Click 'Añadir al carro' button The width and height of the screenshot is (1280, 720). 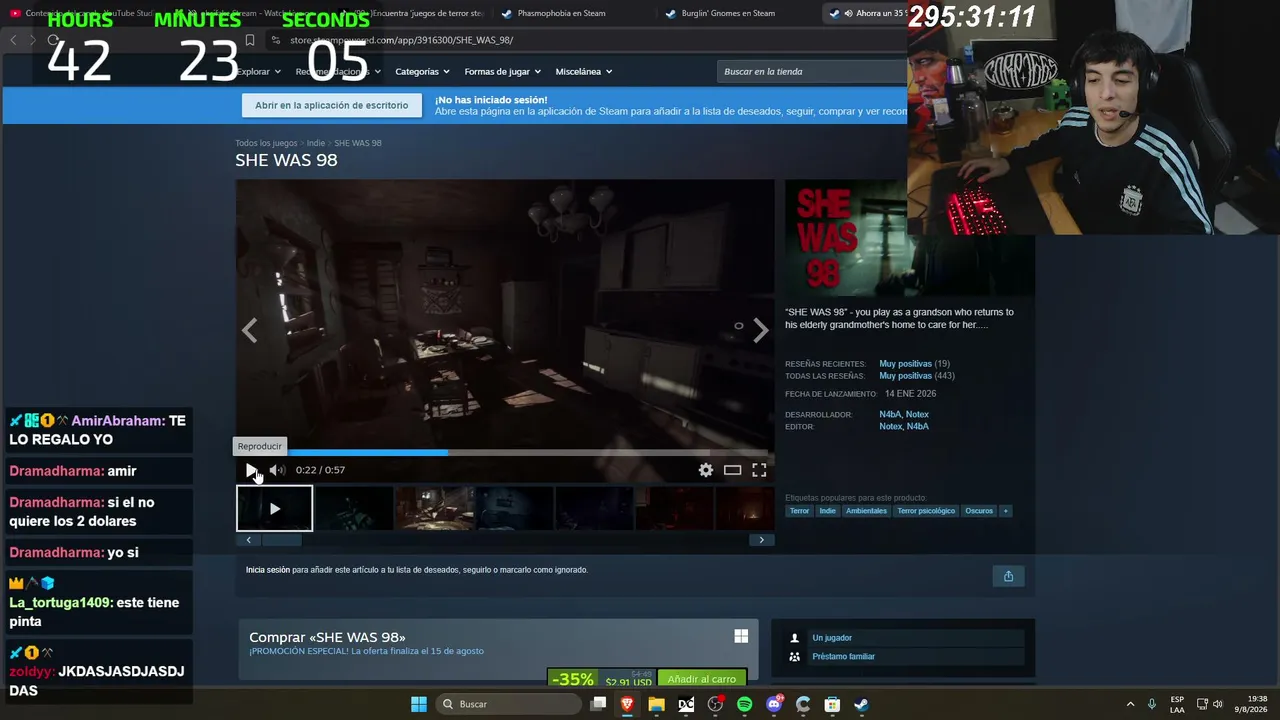point(701,679)
